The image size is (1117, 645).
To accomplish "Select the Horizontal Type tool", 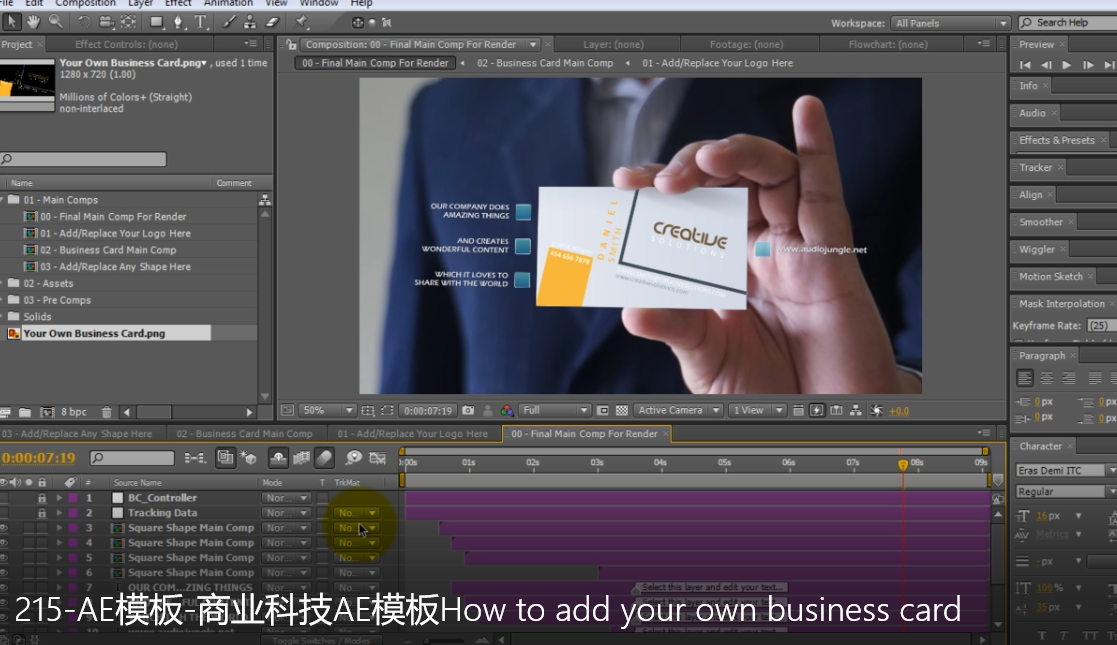I will [x=201, y=22].
